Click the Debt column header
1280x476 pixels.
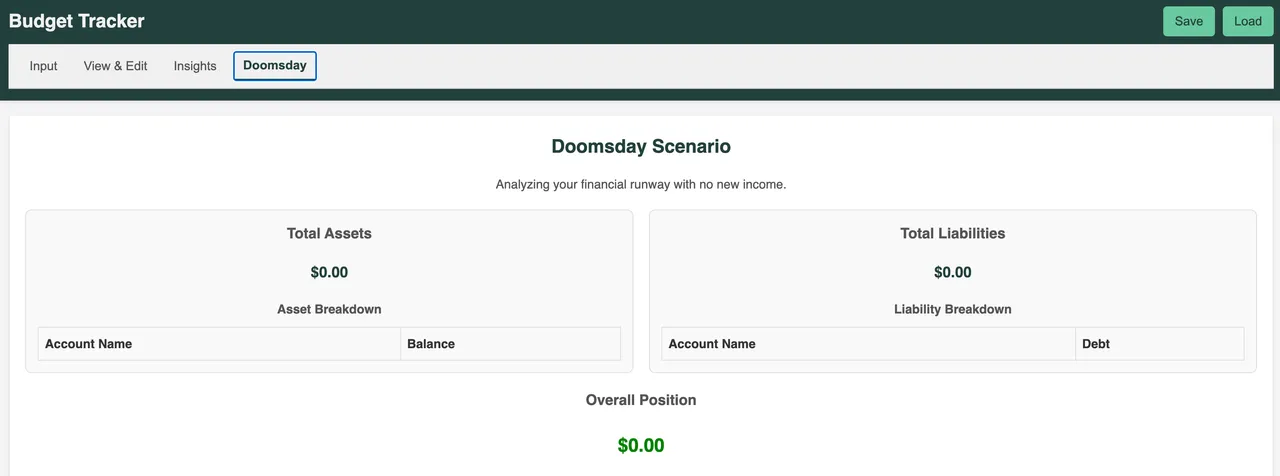click(x=1160, y=344)
